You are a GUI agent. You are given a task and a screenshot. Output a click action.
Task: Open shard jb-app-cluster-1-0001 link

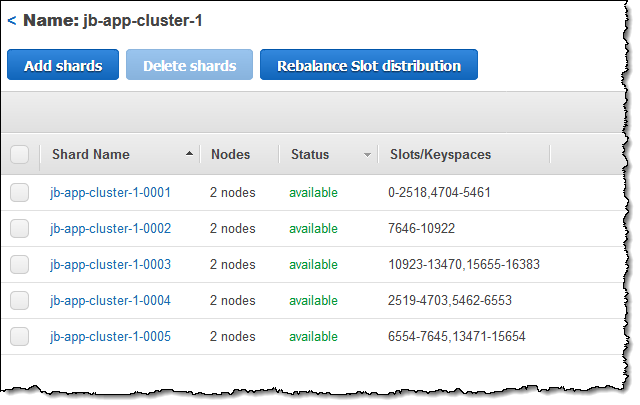(x=110, y=193)
